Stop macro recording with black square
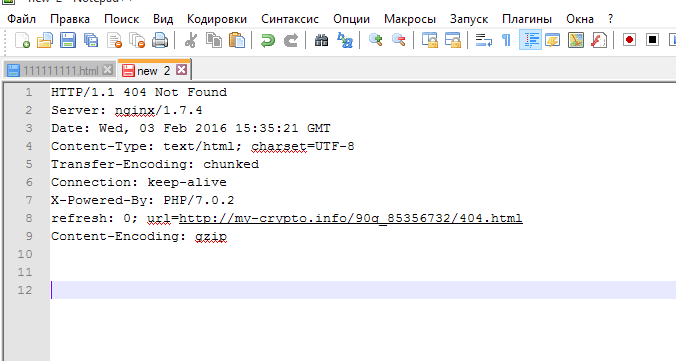Image resolution: width=676 pixels, height=361 pixels. [x=653, y=40]
